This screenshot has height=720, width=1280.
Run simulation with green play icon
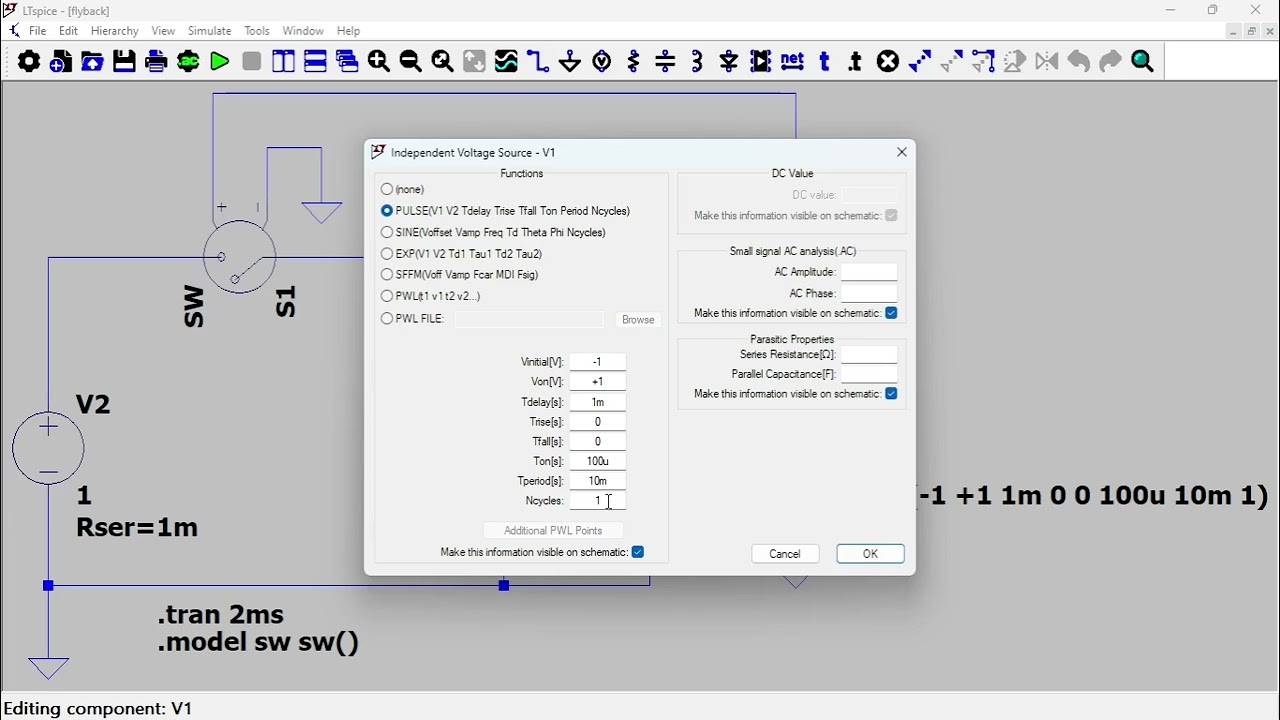pos(220,62)
